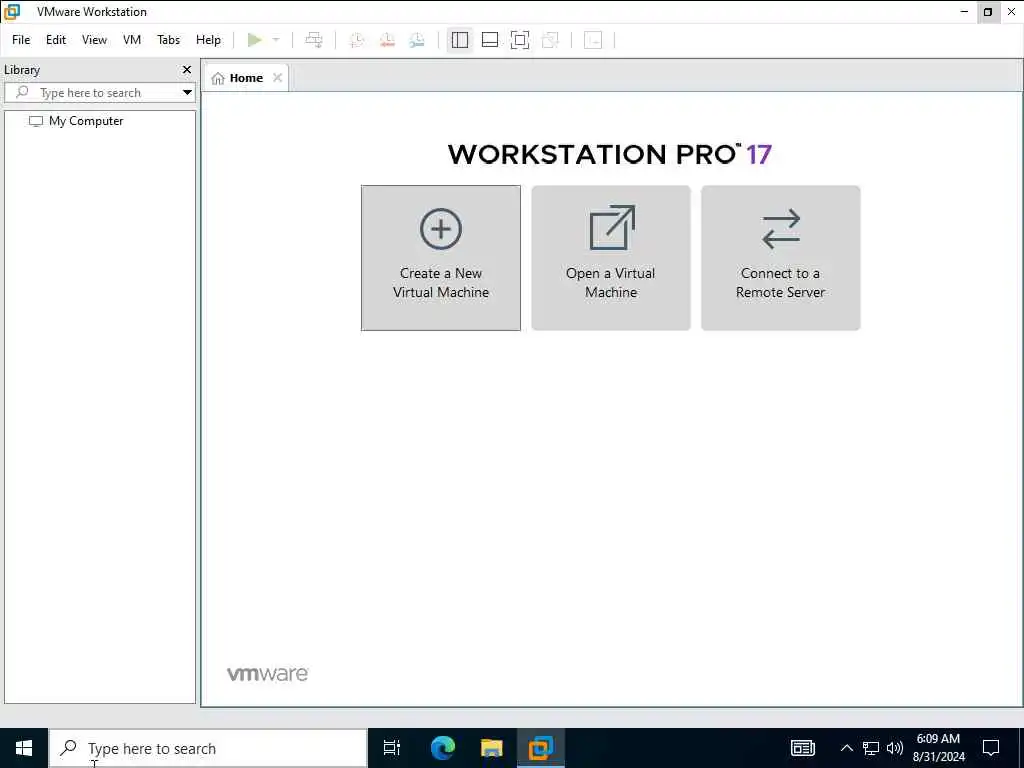Click the console view toolbar icon
The height and width of the screenshot is (768, 1024).
(x=593, y=40)
